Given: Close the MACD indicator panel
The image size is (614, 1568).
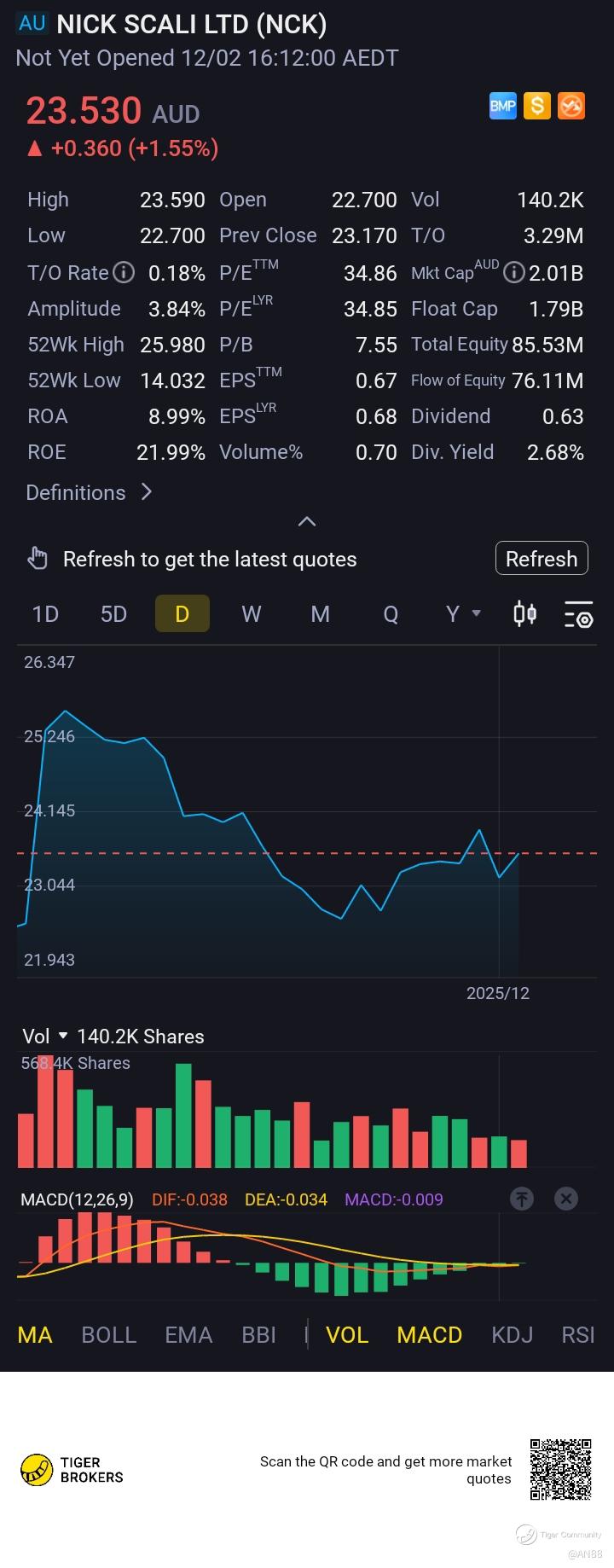Looking at the screenshot, I should click(566, 1199).
